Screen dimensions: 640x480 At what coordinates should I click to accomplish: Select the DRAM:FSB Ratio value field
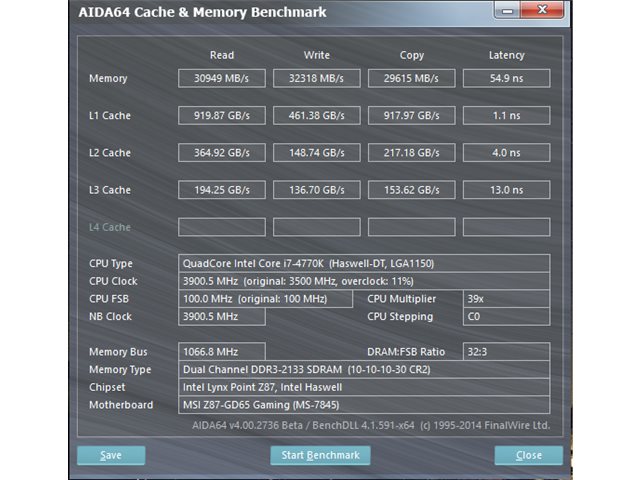pyautogui.click(x=507, y=351)
